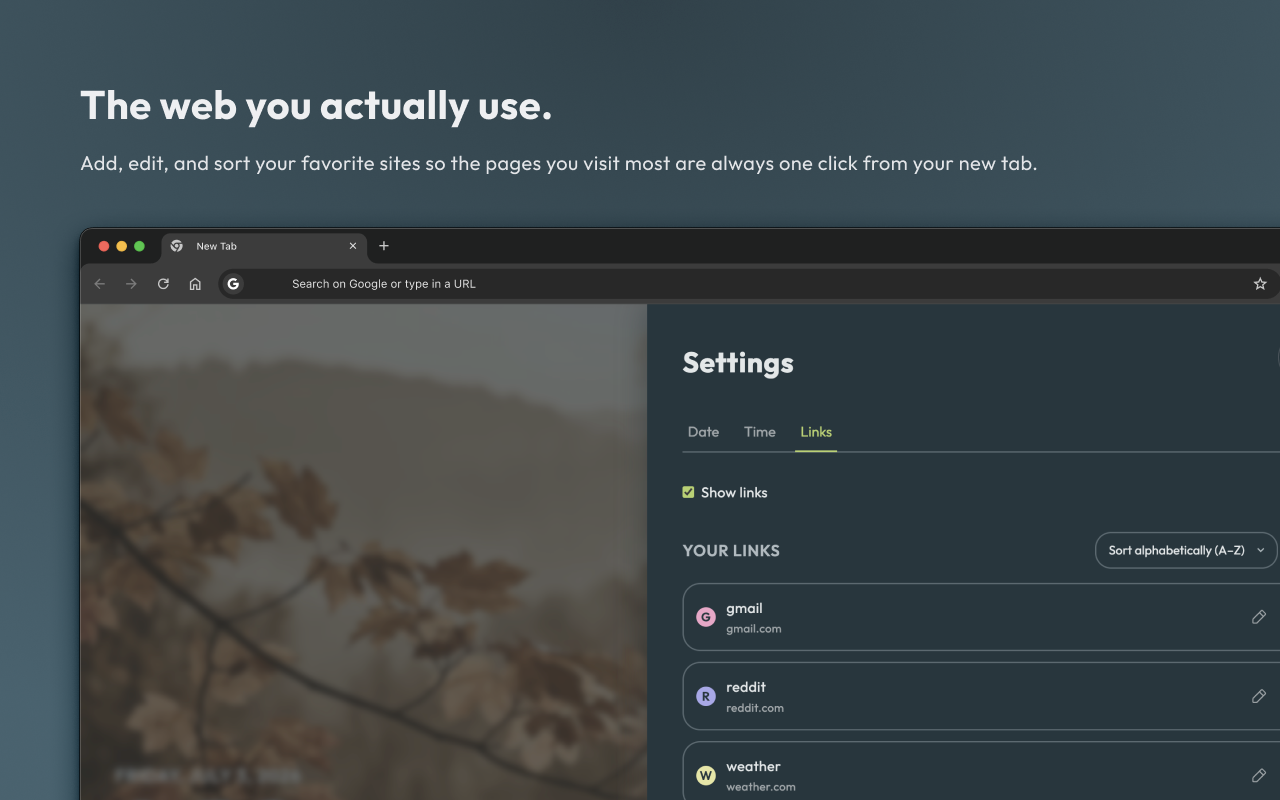Edit the reddit link with pencil icon

click(x=1259, y=696)
